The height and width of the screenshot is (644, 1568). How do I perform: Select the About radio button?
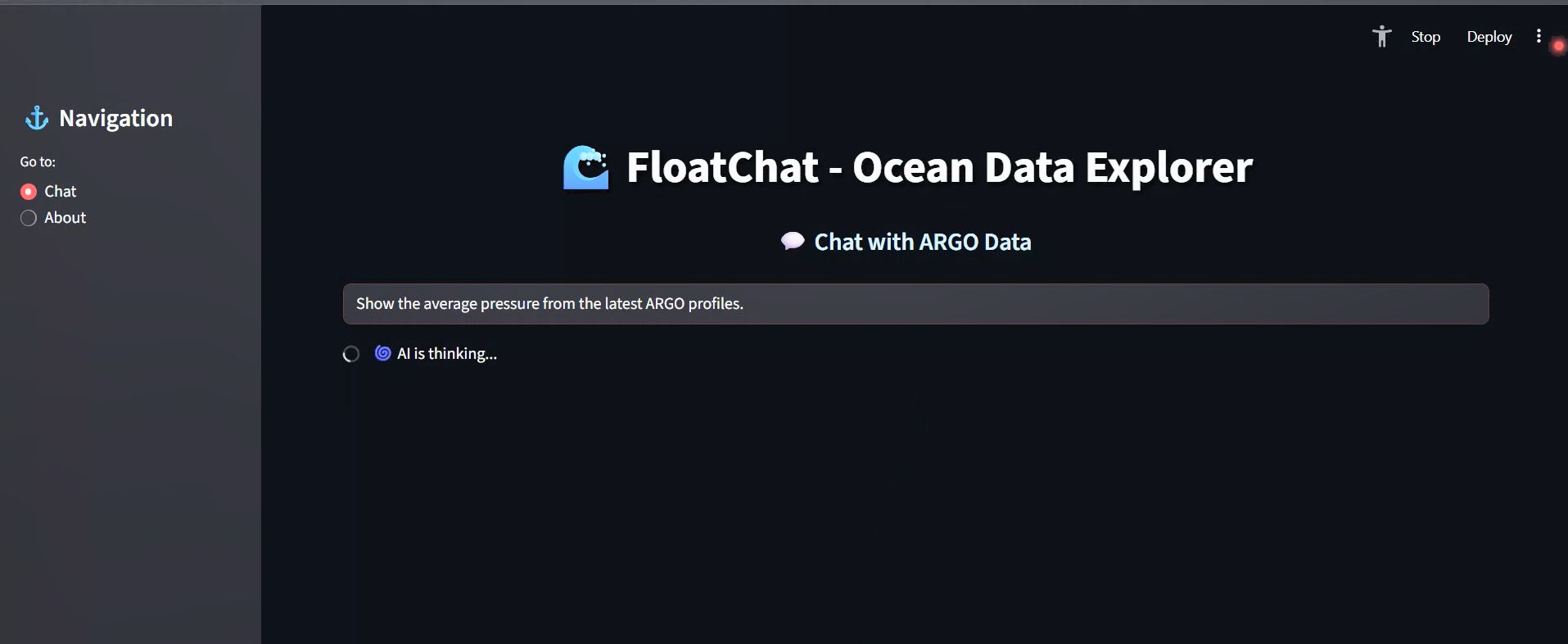(29, 218)
